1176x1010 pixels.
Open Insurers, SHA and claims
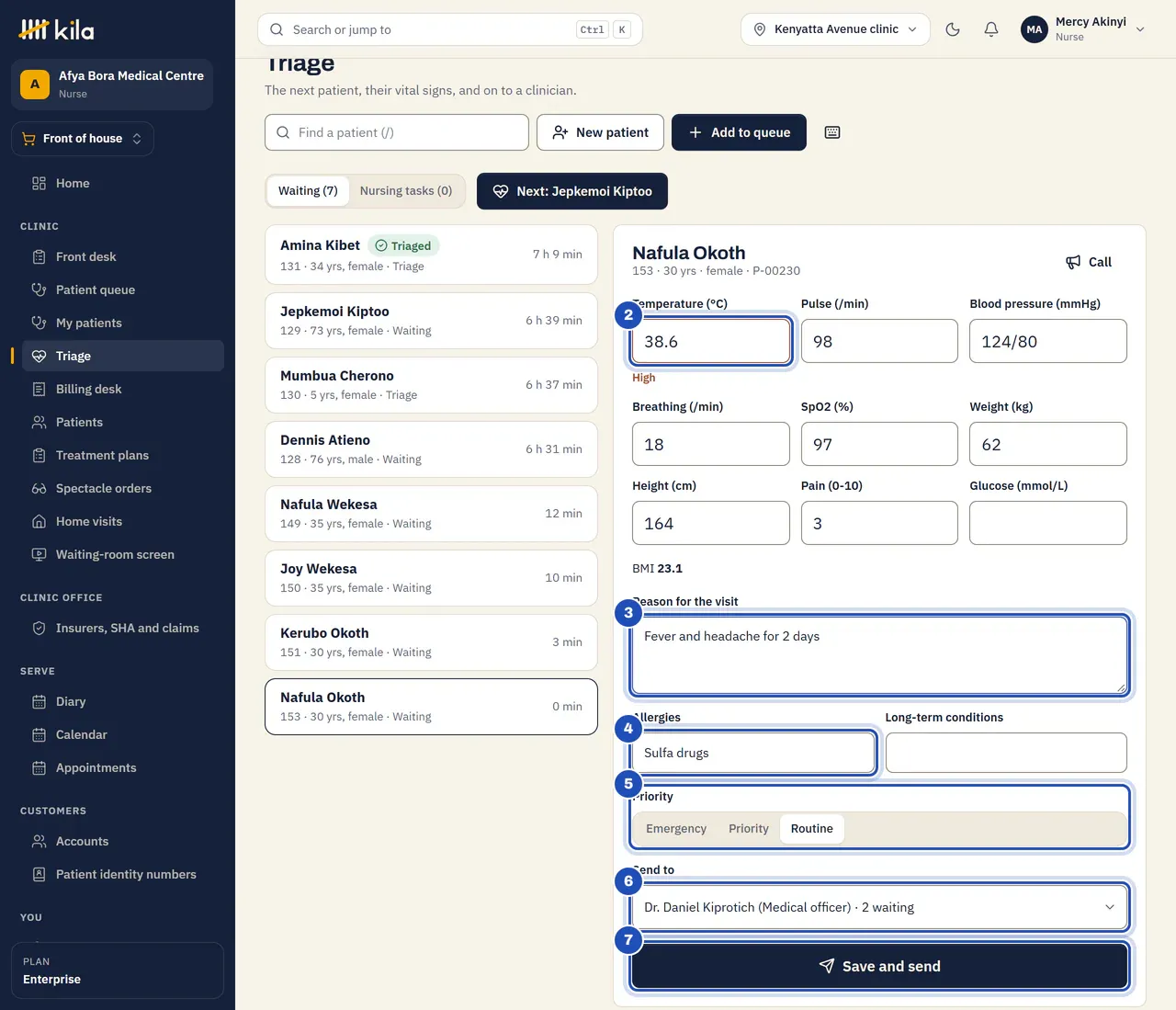click(x=118, y=628)
